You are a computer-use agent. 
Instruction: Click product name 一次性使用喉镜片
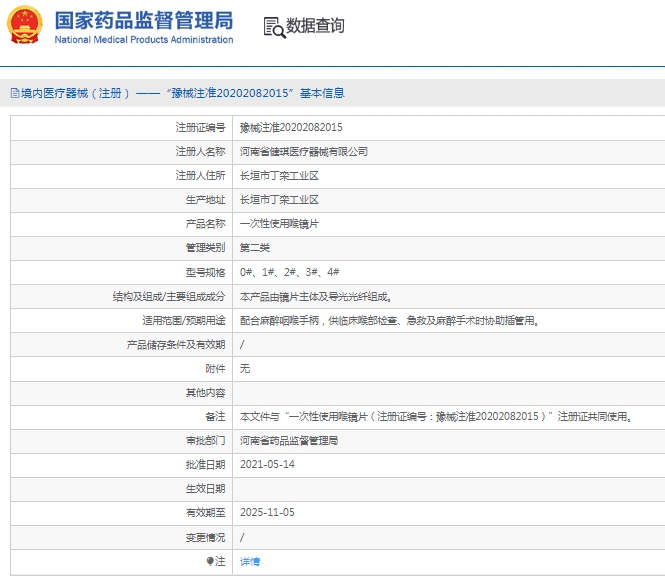click(x=279, y=223)
